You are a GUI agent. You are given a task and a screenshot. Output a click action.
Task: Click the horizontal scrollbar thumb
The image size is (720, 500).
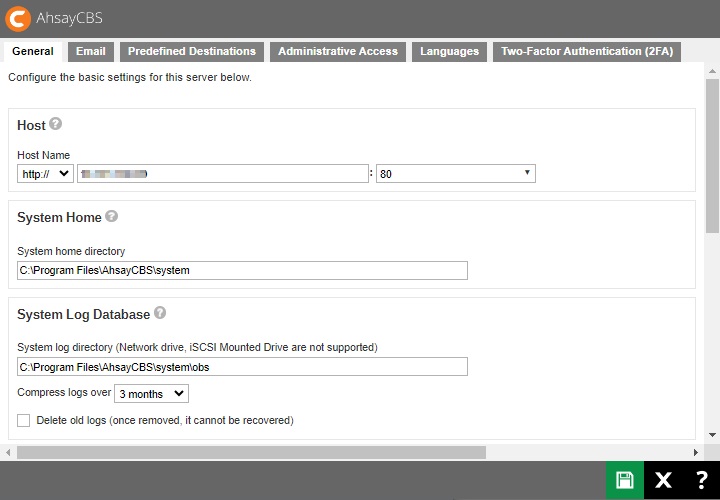(250, 452)
